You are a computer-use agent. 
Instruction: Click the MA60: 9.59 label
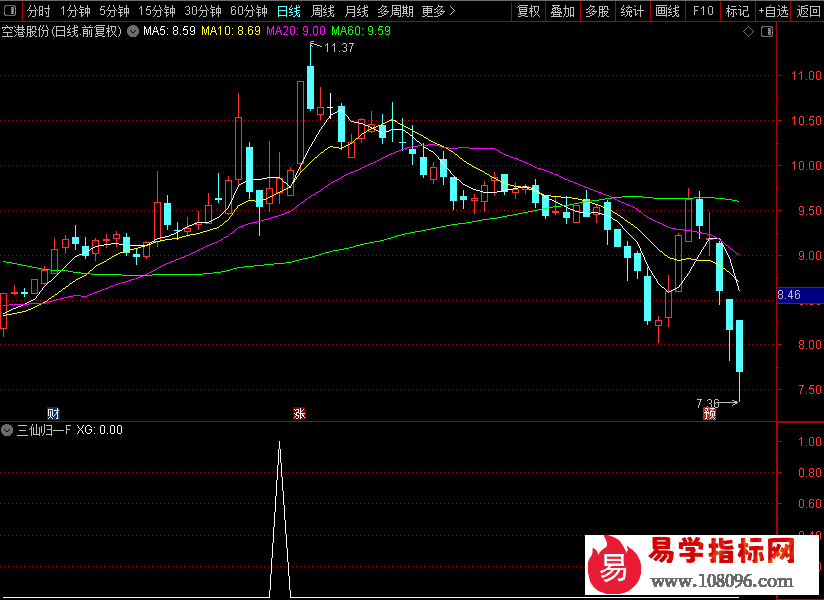click(361, 31)
